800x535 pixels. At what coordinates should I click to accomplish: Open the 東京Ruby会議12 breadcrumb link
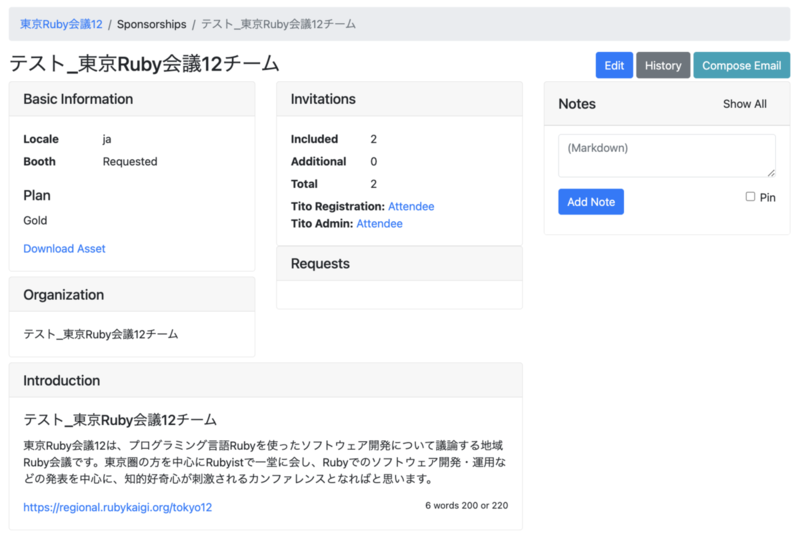[61, 24]
